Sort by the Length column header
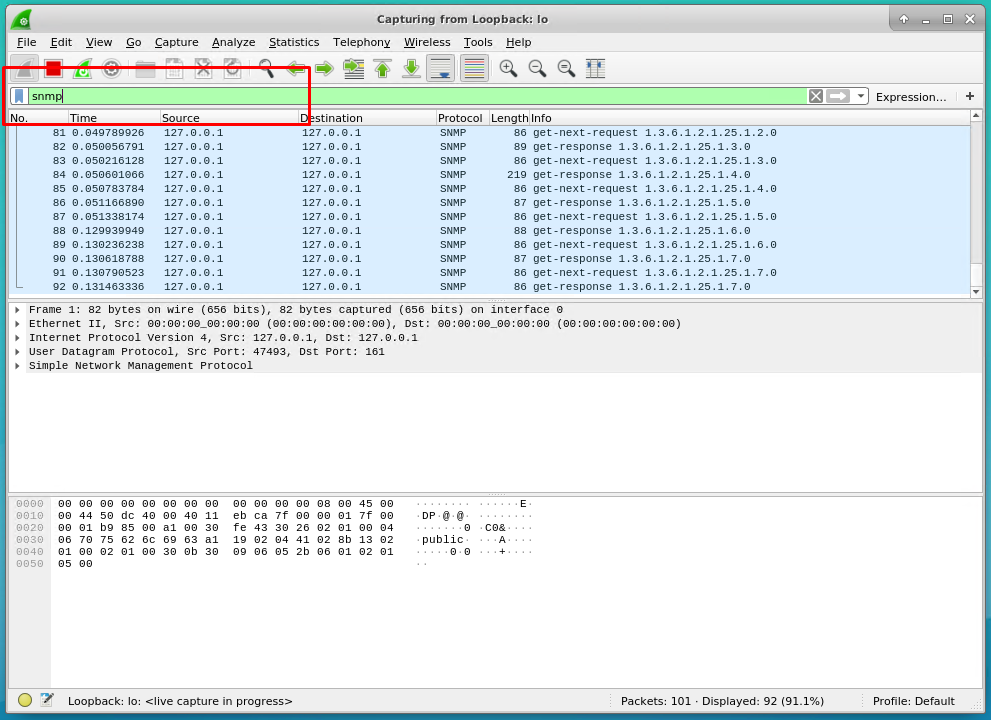 509,118
